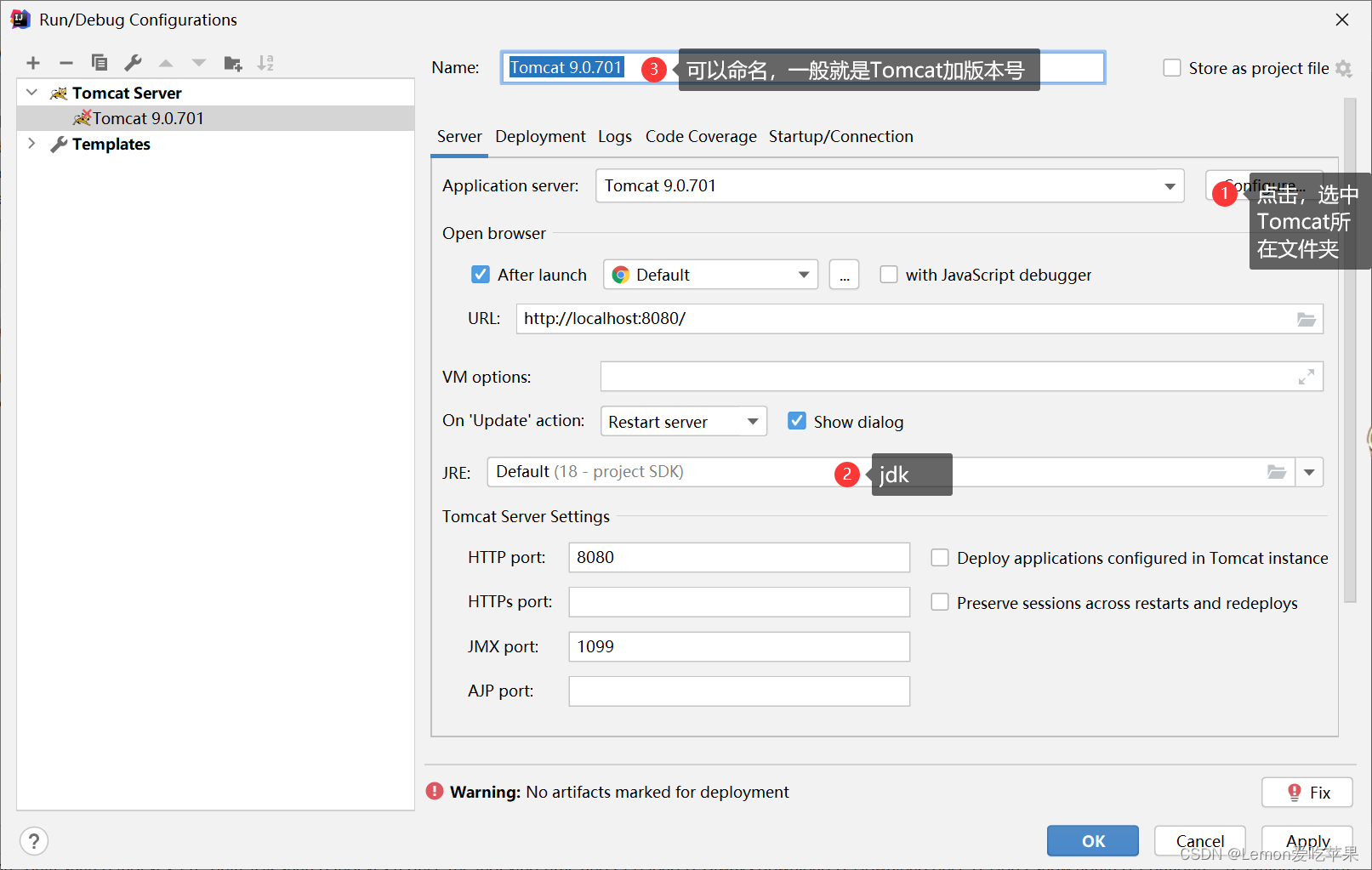
Task: Check Deploy applications configured in Tomcat instance
Action: [940, 558]
